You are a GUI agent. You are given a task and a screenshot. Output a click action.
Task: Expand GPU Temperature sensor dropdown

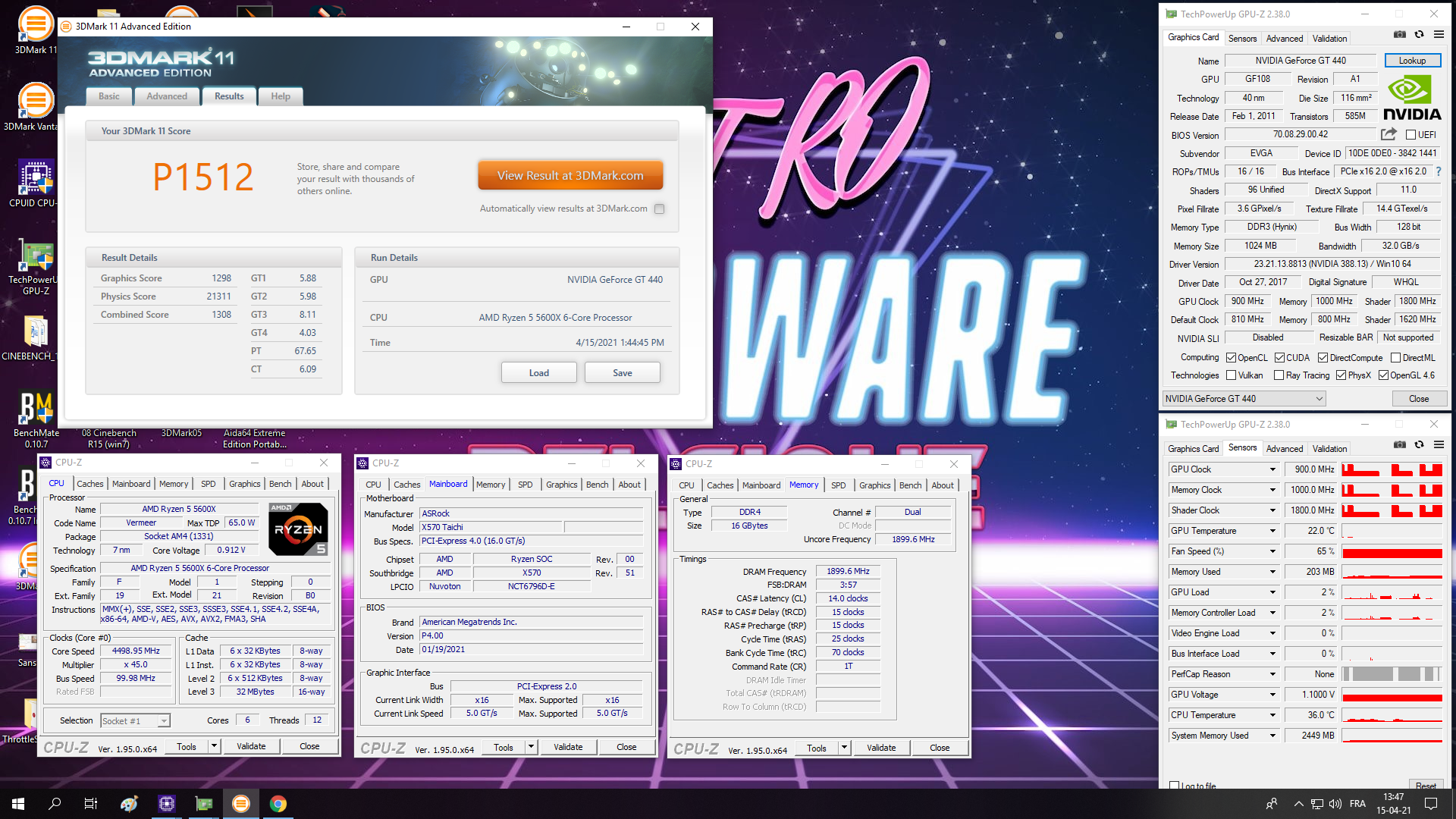coord(1272,531)
